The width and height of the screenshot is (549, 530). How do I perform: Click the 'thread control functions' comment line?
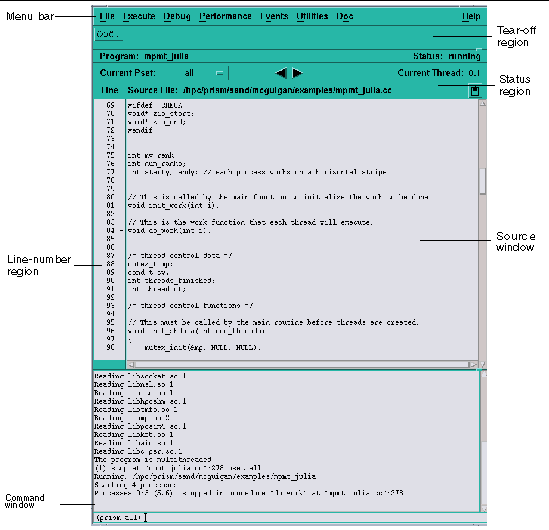[x=190, y=306]
